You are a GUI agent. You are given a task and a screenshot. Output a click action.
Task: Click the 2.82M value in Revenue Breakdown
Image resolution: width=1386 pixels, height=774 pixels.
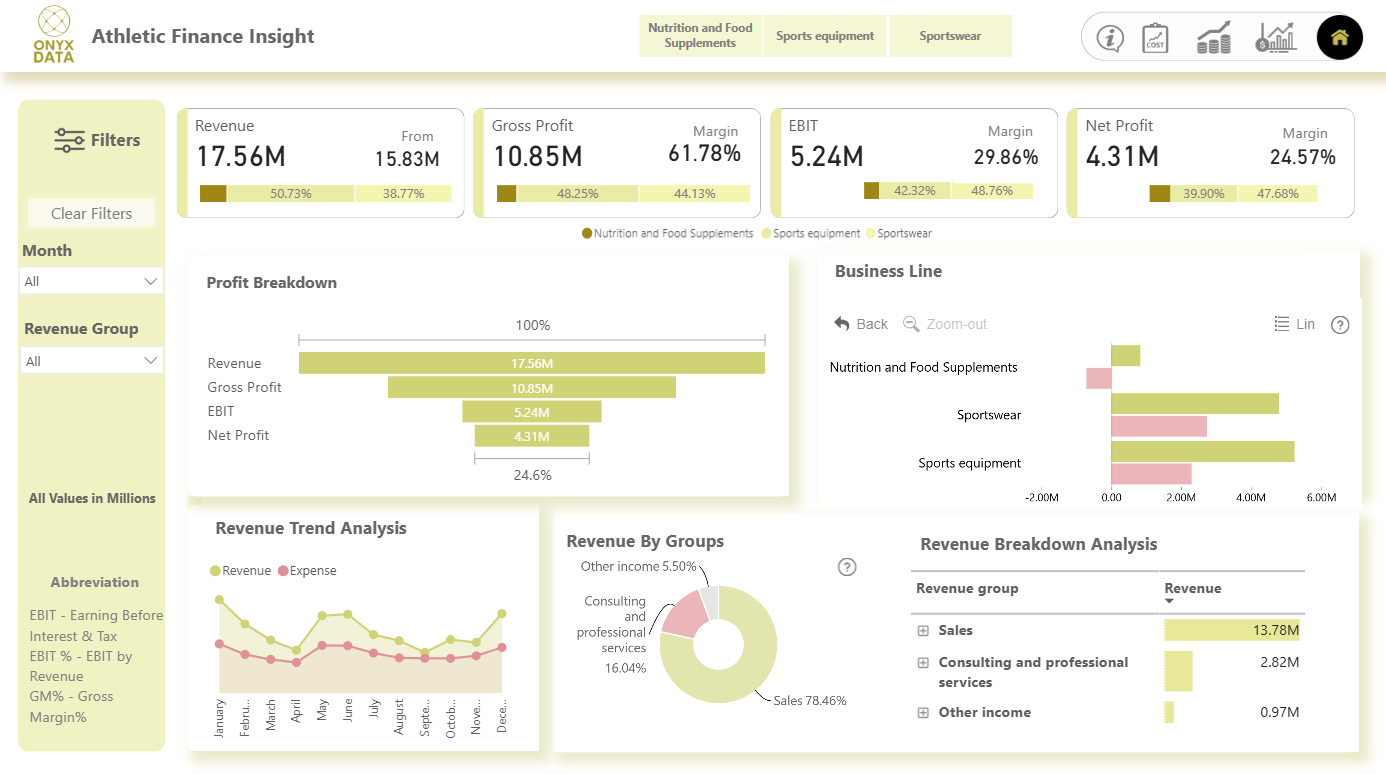pos(1279,662)
